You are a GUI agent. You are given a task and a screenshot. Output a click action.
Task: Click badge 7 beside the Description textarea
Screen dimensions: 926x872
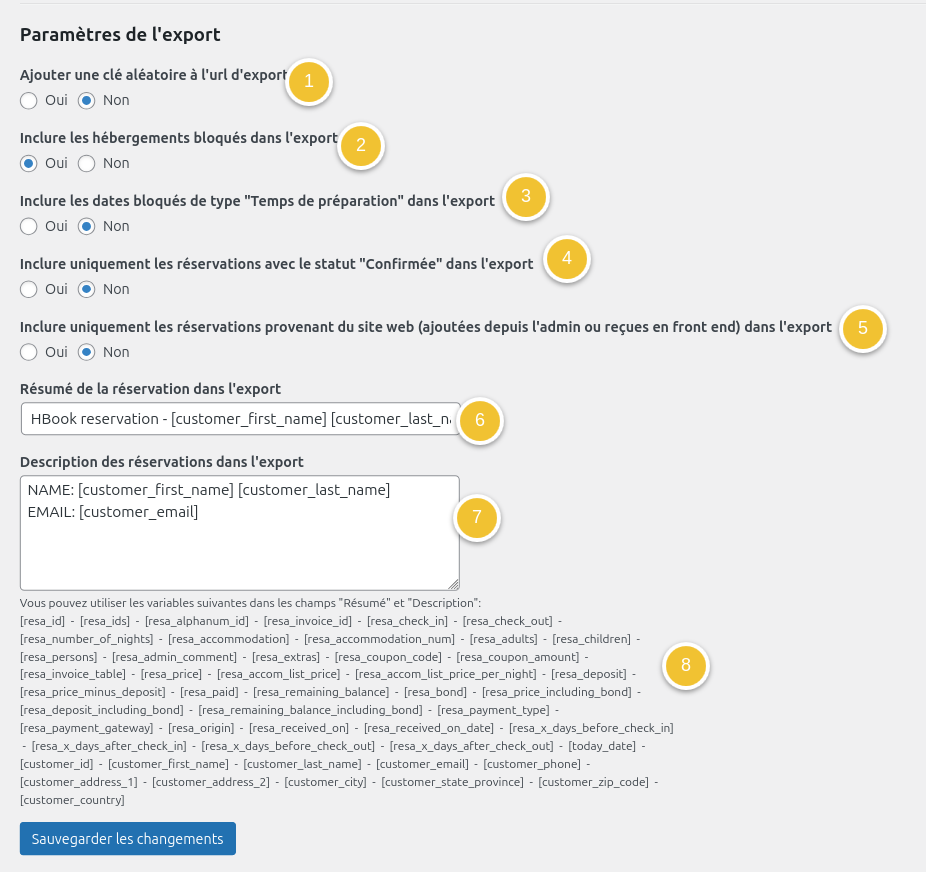(477, 519)
